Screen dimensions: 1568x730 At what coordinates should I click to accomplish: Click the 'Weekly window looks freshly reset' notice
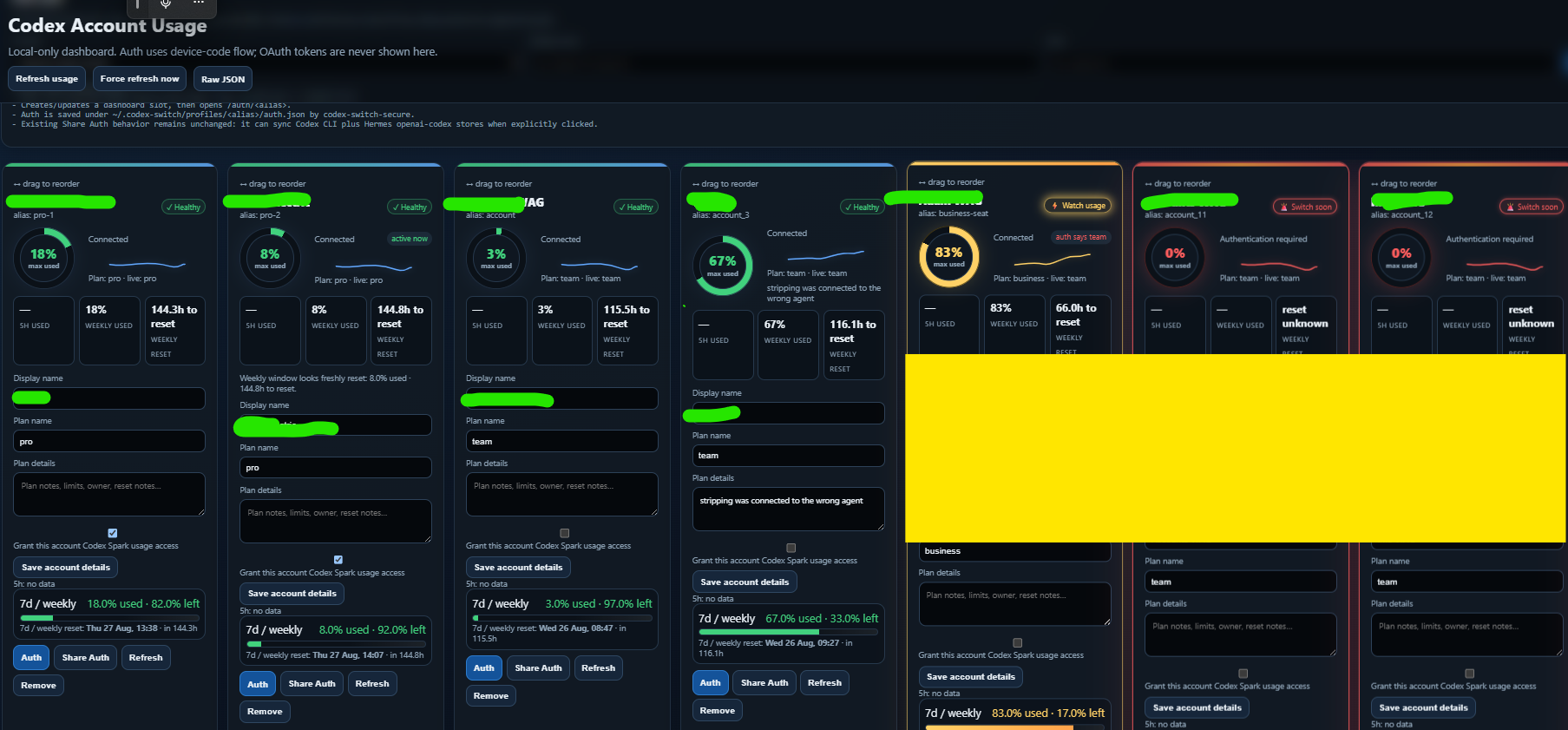point(325,384)
